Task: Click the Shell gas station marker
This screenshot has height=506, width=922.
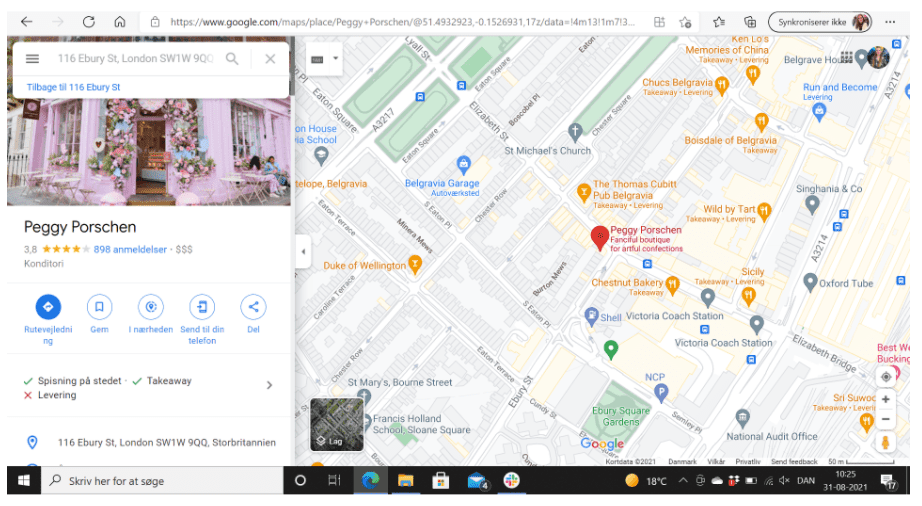Action: coord(592,317)
